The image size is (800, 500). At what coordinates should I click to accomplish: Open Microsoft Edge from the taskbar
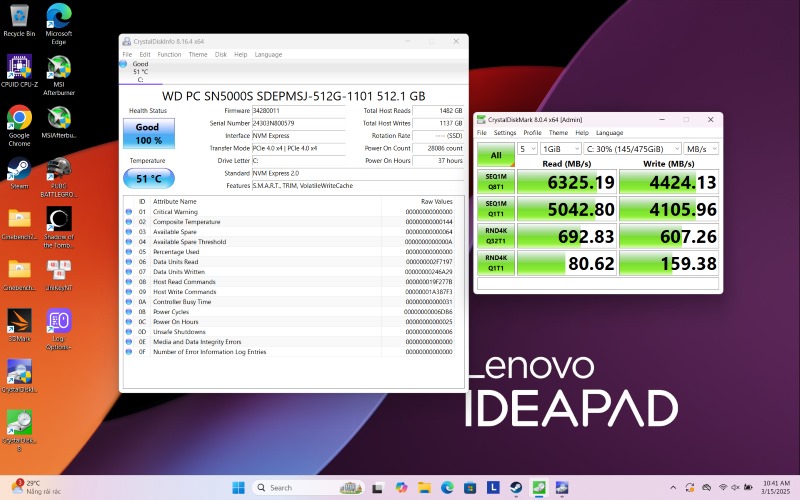[447, 488]
